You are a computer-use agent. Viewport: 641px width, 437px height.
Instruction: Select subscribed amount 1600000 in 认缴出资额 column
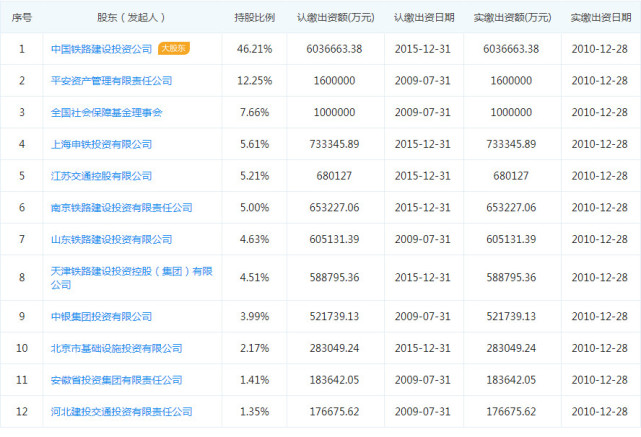click(334, 81)
